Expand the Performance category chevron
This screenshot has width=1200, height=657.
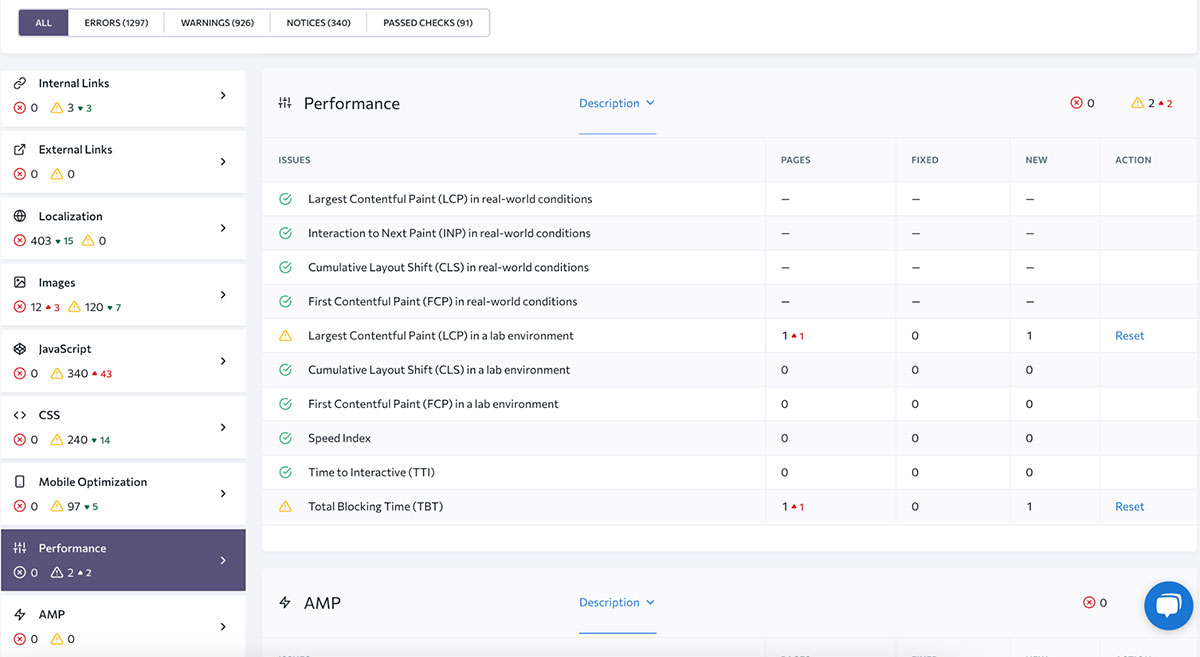tap(223, 560)
